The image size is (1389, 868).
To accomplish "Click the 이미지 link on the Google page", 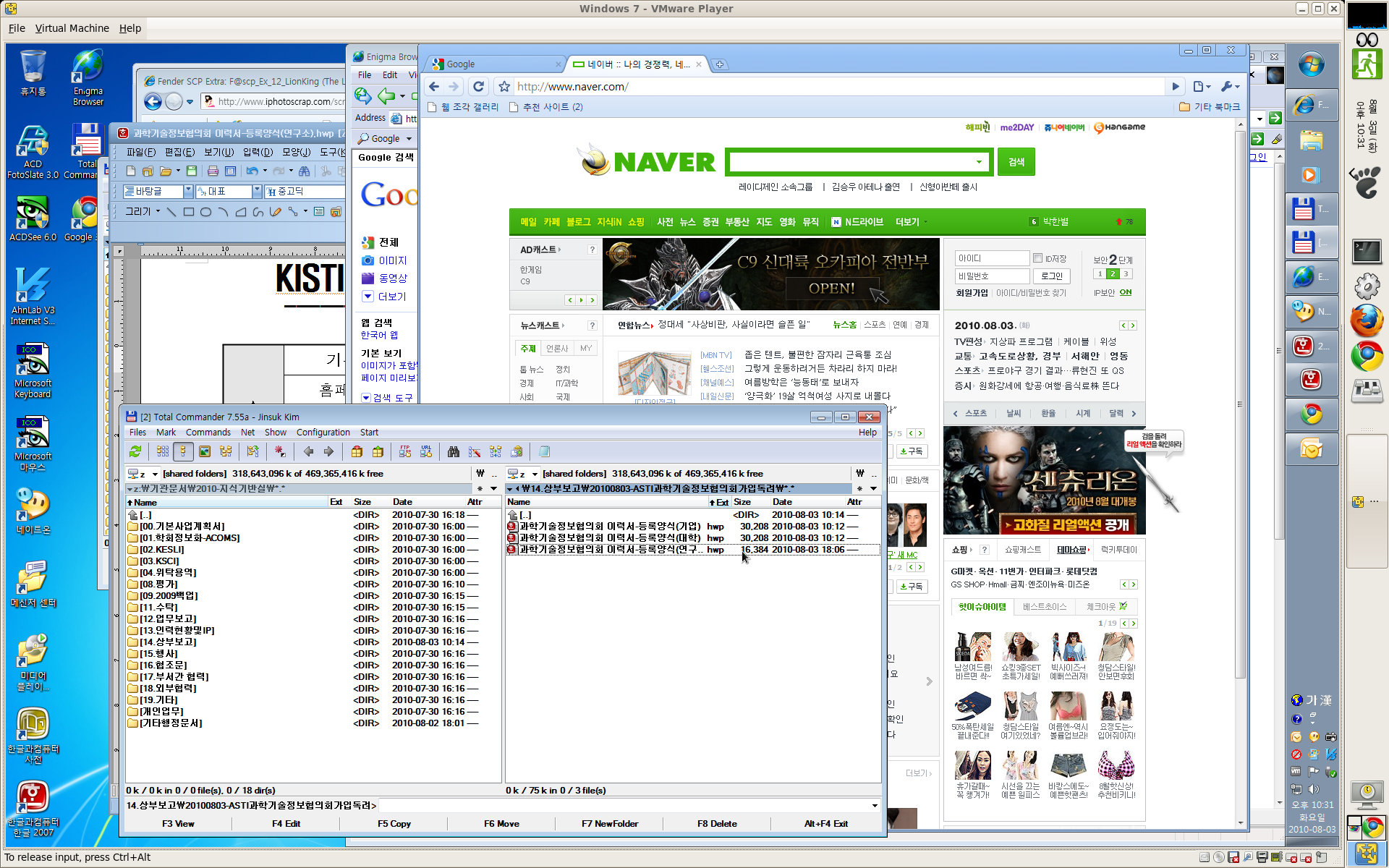I will pyautogui.click(x=393, y=260).
